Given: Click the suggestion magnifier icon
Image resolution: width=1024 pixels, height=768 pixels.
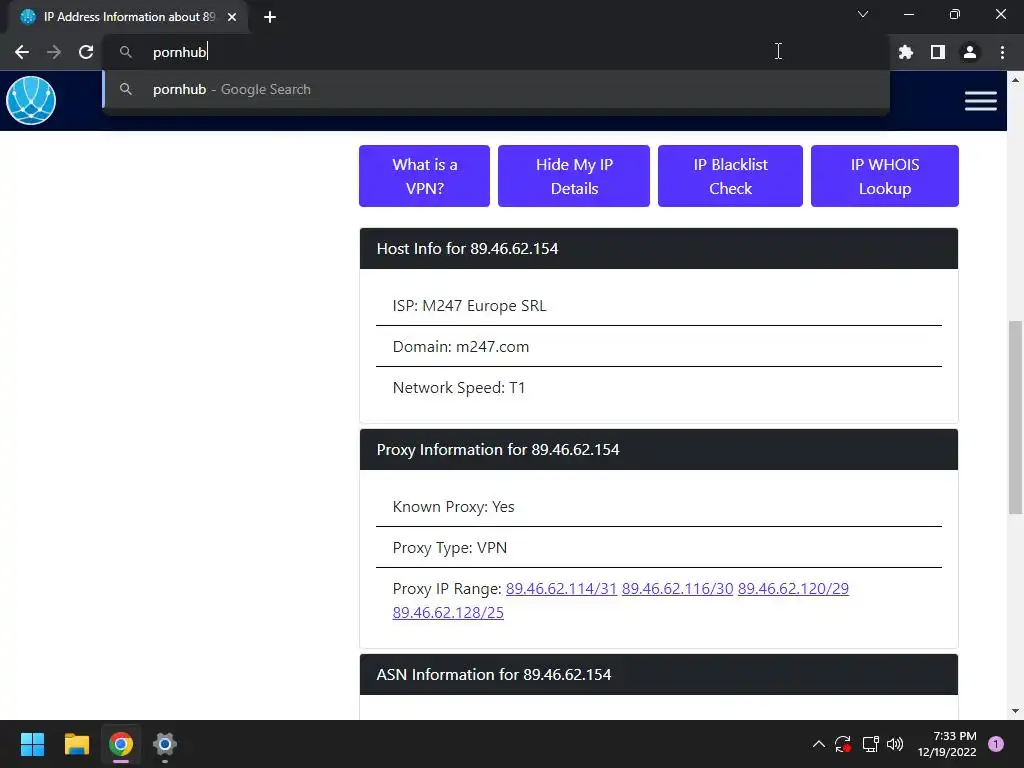Looking at the screenshot, I should pyautogui.click(x=126, y=89).
